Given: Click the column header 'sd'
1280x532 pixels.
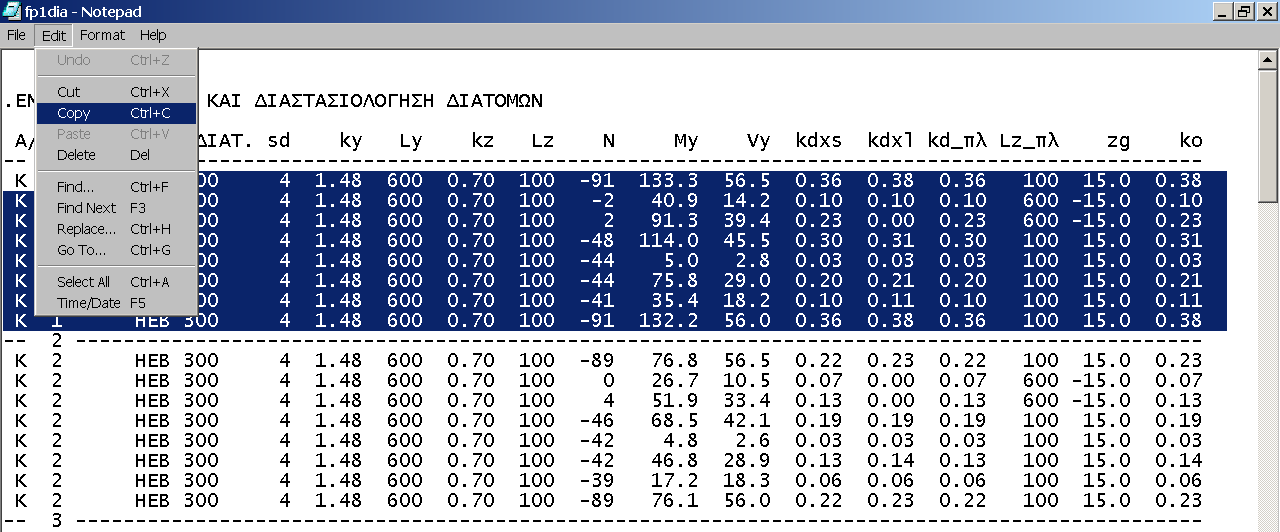Looking at the screenshot, I should click(x=278, y=141).
